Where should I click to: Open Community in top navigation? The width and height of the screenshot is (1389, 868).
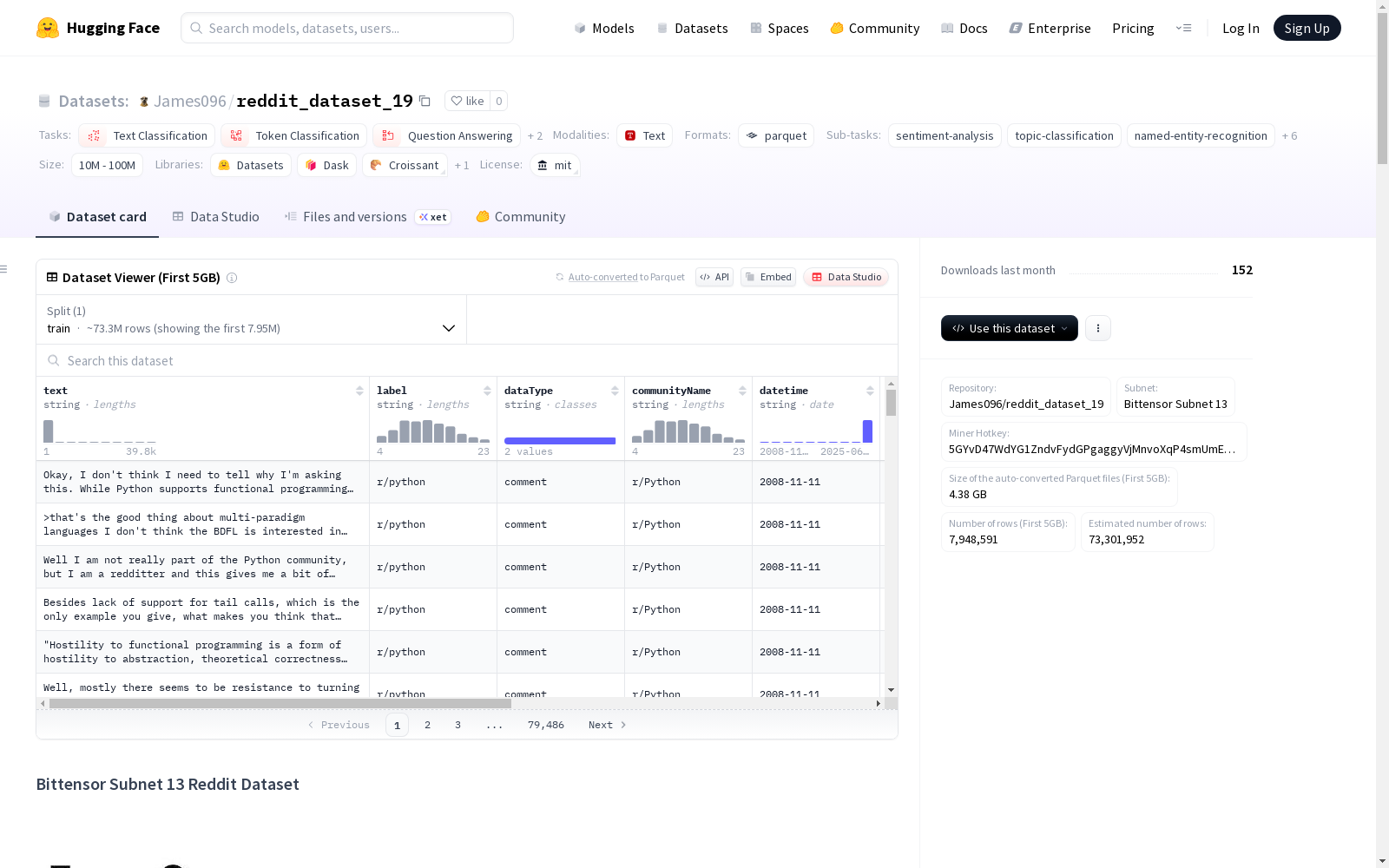pyautogui.click(x=874, y=28)
